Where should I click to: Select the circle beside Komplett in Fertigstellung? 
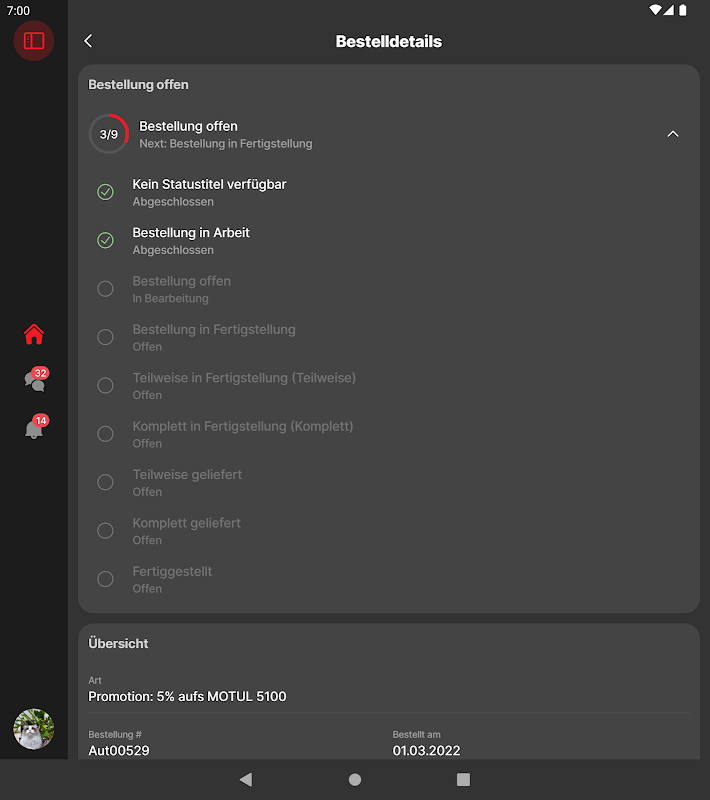coord(106,434)
